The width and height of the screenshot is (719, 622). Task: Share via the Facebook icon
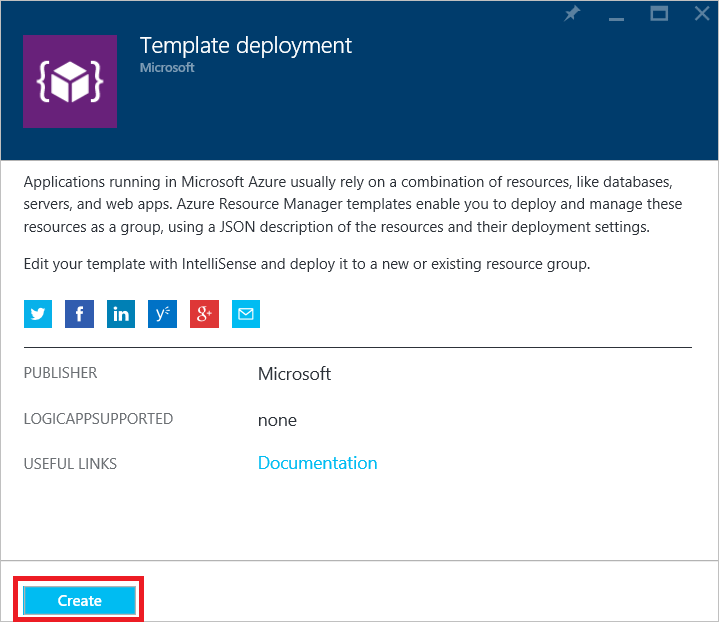(79, 314)
